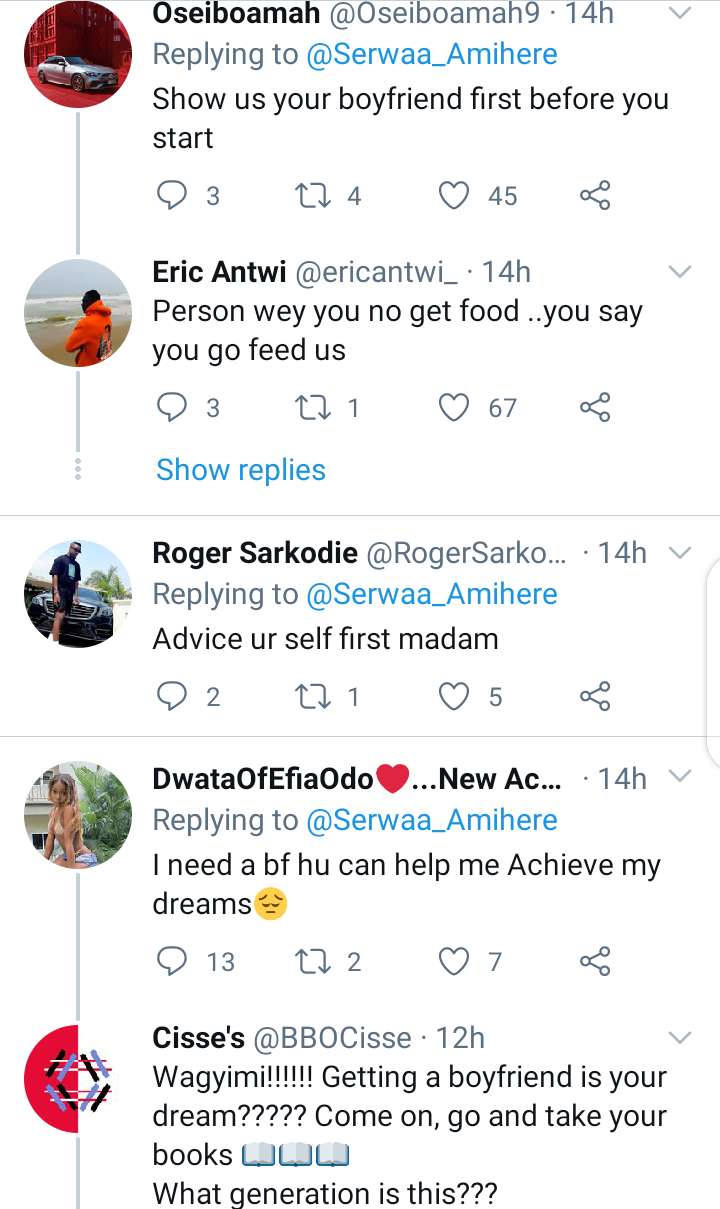The width and height of the screenshot is (720, 1209).
Task: Open @Serwaa_Amihere link in Roger Sarkodie's reply
Action: point(432,594)
